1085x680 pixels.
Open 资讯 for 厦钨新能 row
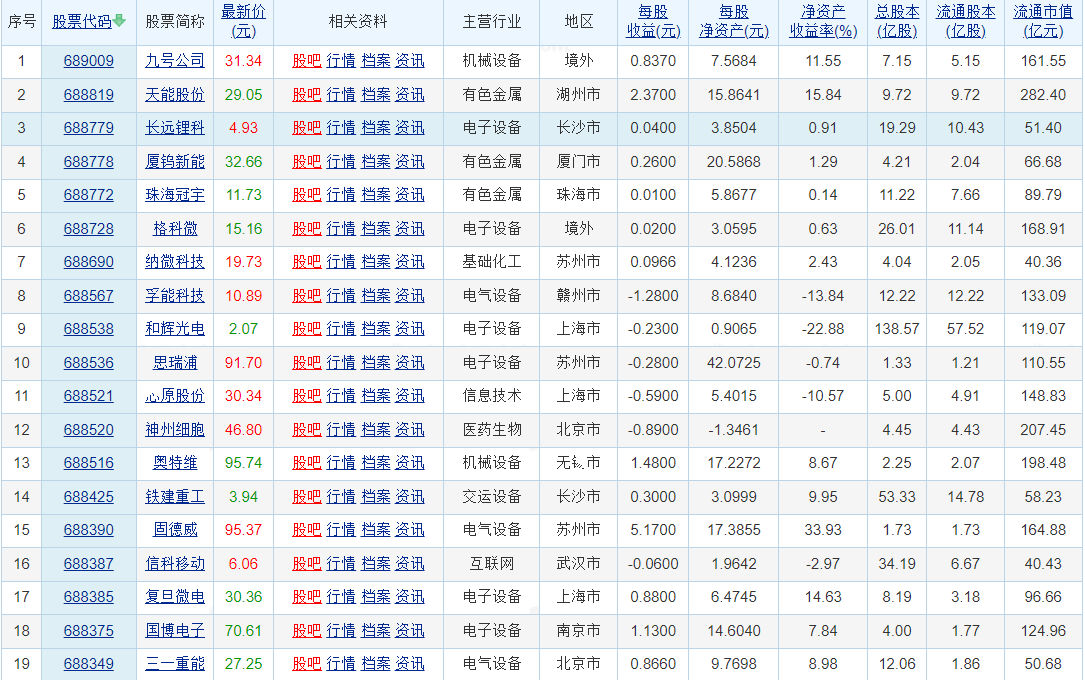[x=410, y=162]
